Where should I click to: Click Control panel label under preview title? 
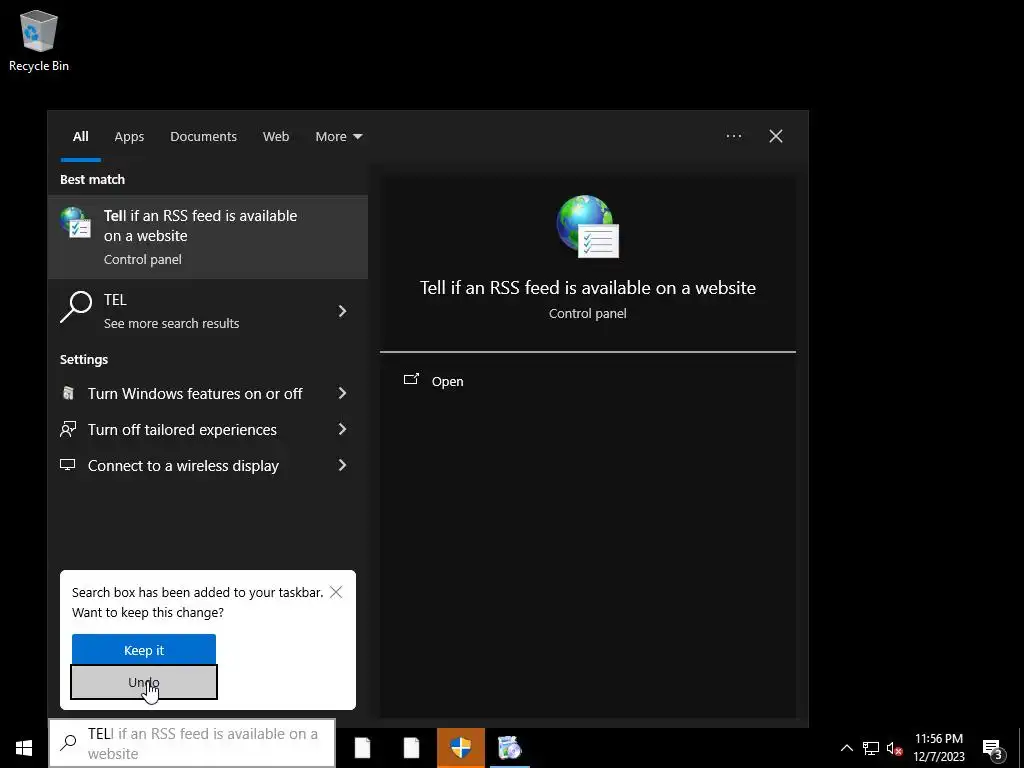[x=588, y=313]
